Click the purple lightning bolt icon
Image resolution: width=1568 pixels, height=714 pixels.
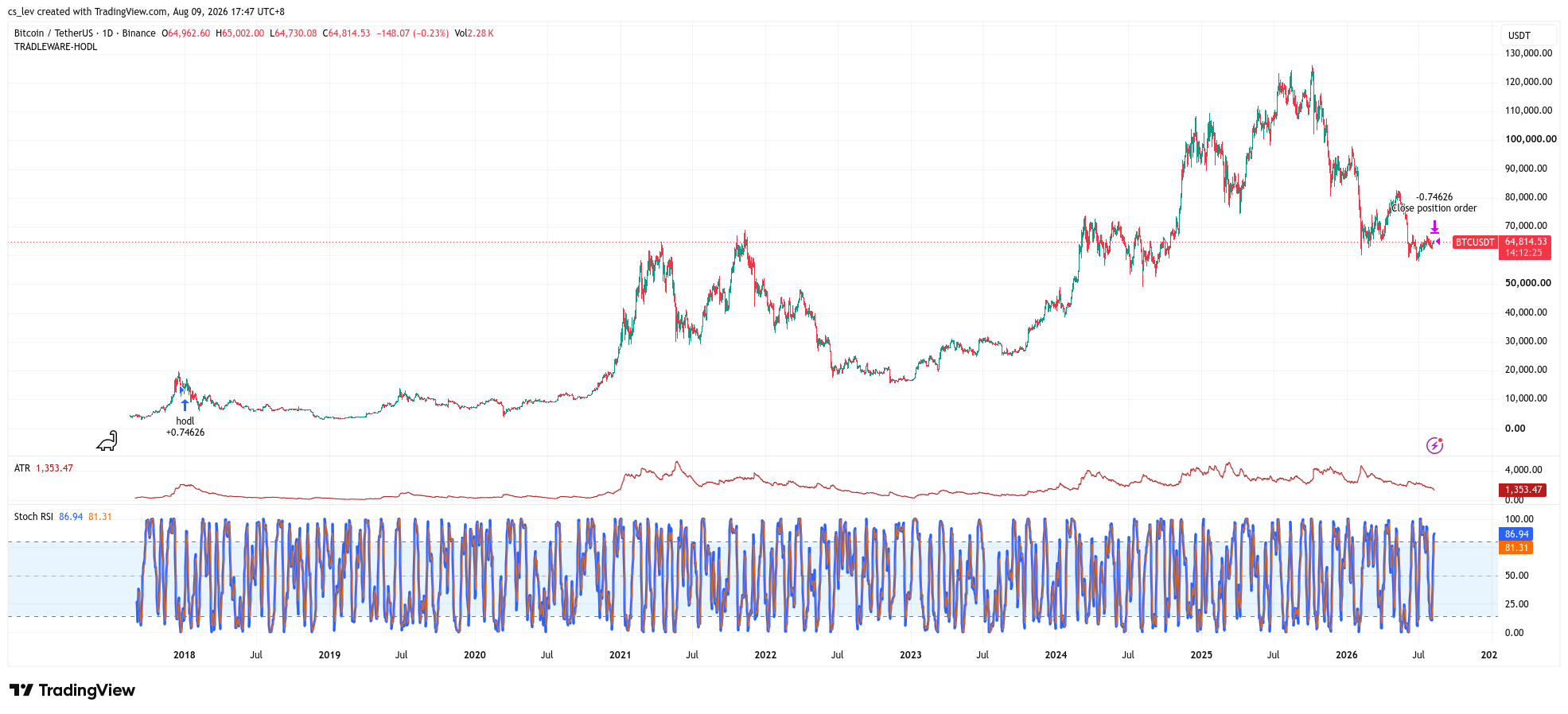[x=1434, y=445]
